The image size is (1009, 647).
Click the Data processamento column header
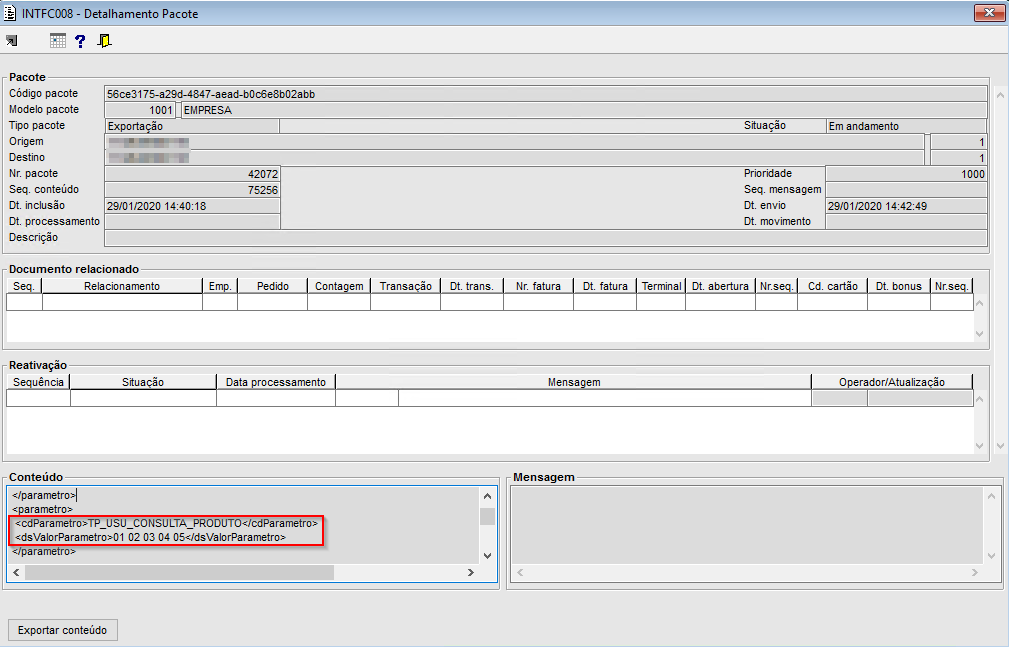pos(276,382)
